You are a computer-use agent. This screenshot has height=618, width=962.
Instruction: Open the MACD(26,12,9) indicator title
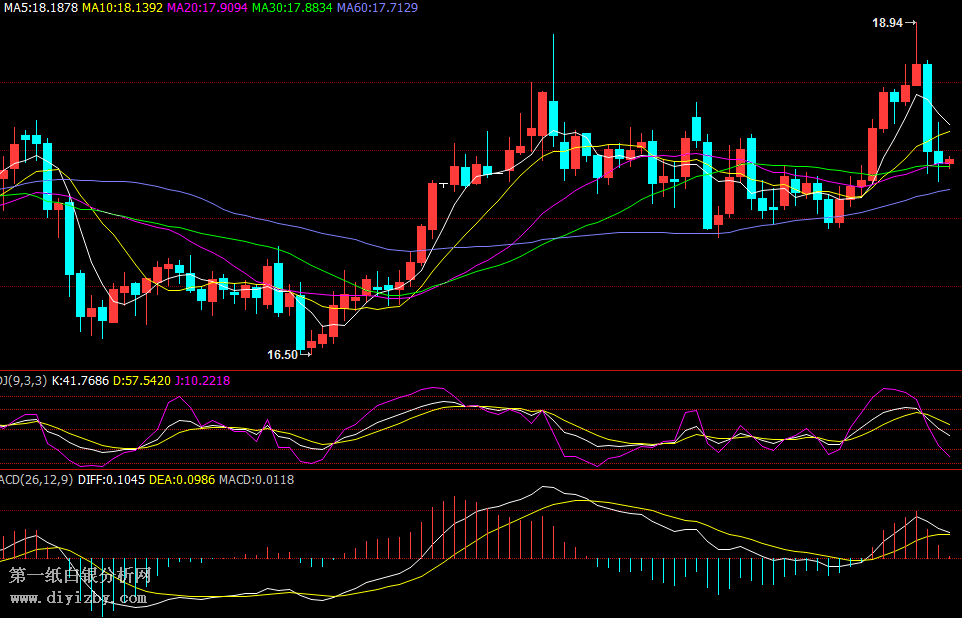click(x=35, y=480)
